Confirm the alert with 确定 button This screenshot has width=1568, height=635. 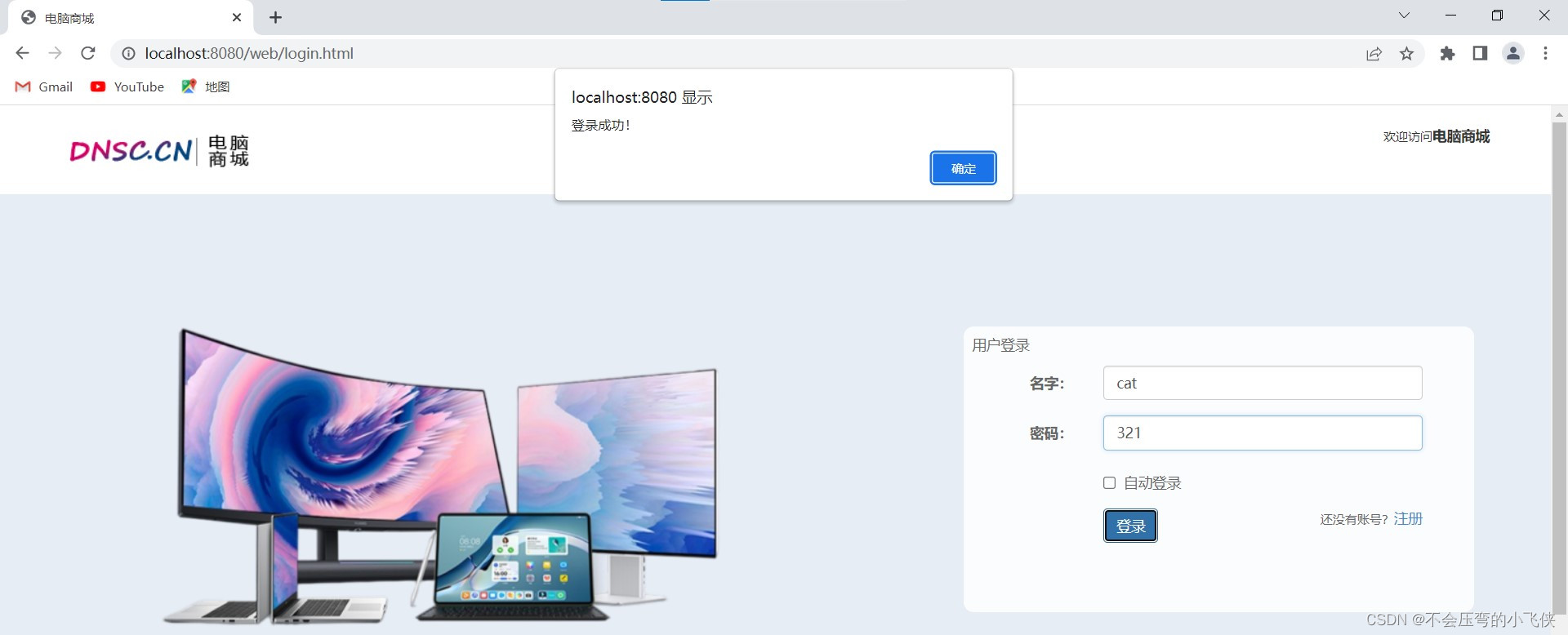963,168
